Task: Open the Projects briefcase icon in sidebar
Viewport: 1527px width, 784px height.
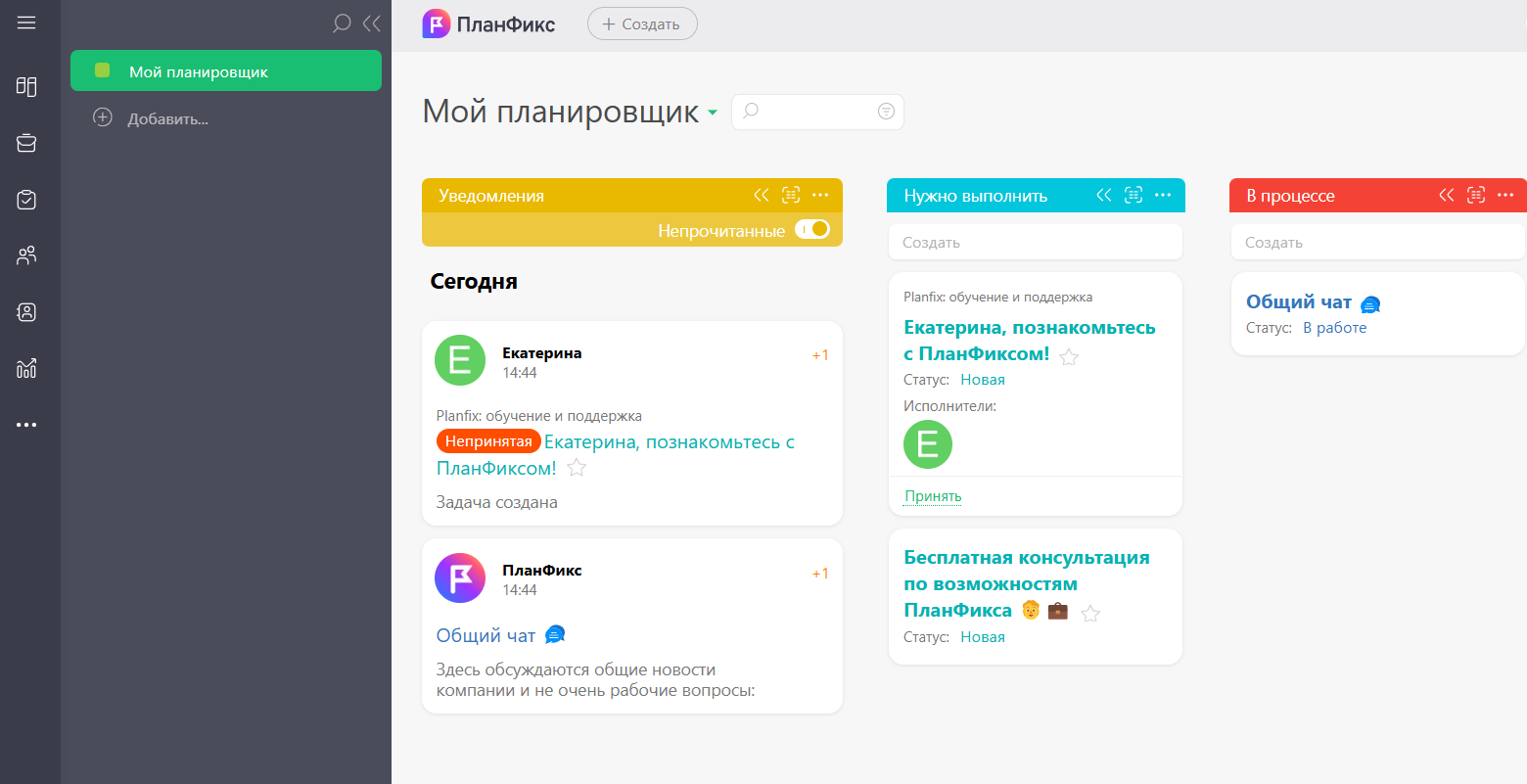Action: tap(26, 142)
